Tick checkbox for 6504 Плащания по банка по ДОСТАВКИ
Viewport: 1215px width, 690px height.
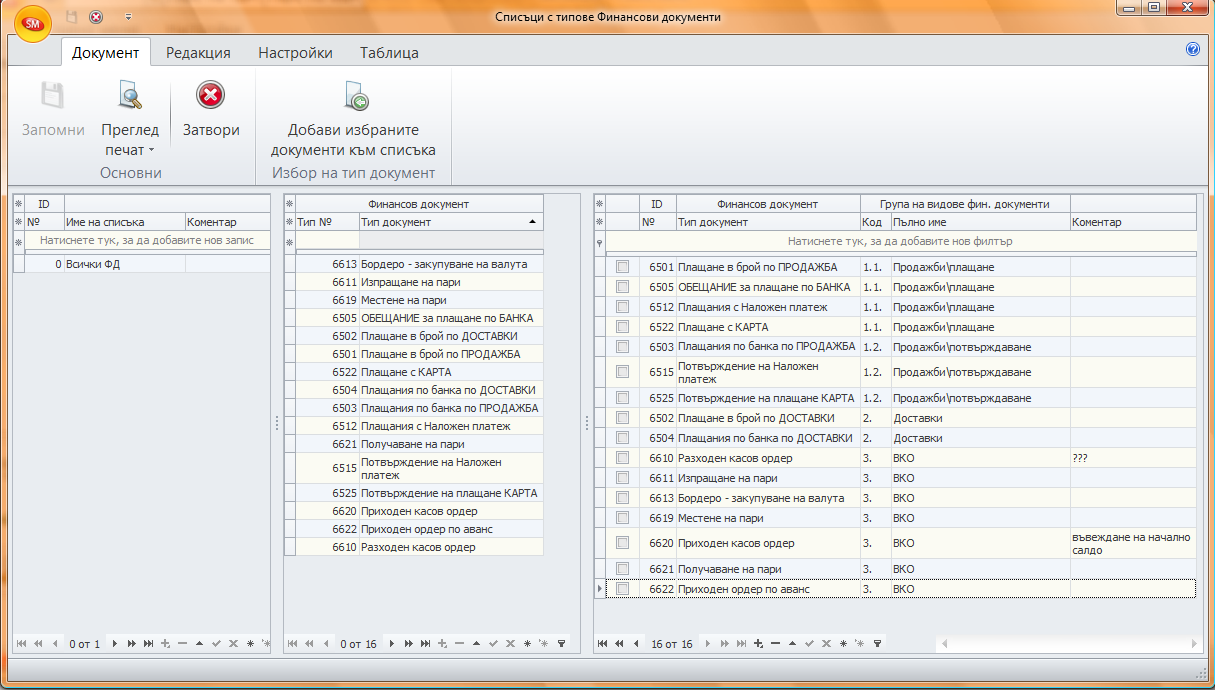tap(622, 438)
